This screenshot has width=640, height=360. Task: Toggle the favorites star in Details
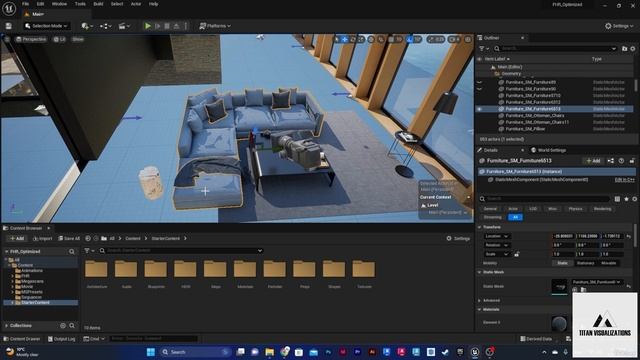tap(627, 199)
